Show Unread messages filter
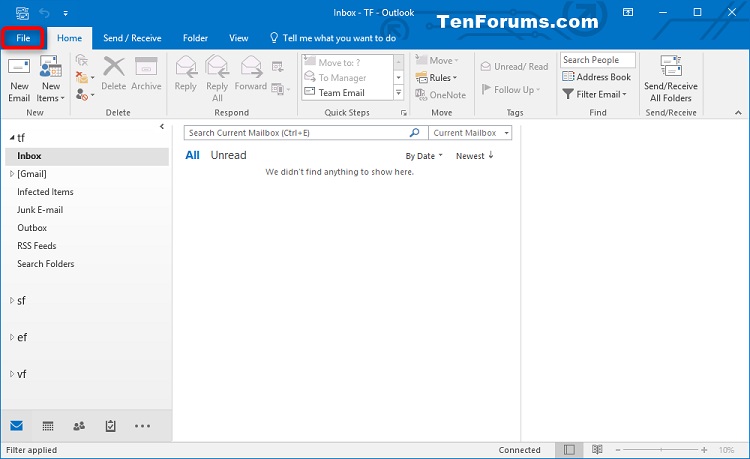This screenshot has height=459, width=750. coord(229,155)
